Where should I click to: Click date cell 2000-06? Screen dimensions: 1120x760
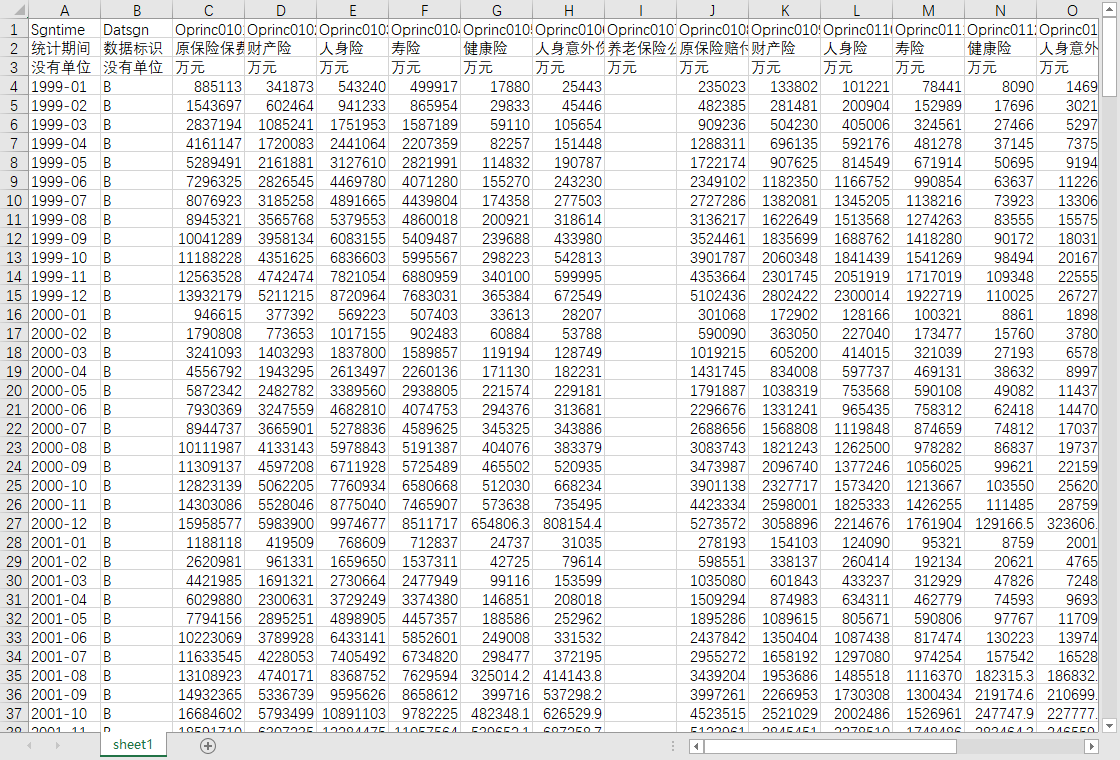tap(64, 410)
